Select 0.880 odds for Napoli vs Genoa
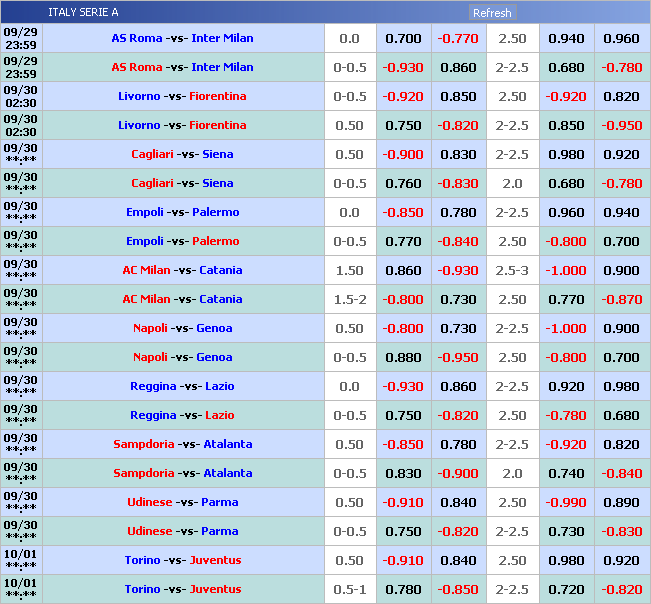651x604 pixels. click(x=403, y=358)
